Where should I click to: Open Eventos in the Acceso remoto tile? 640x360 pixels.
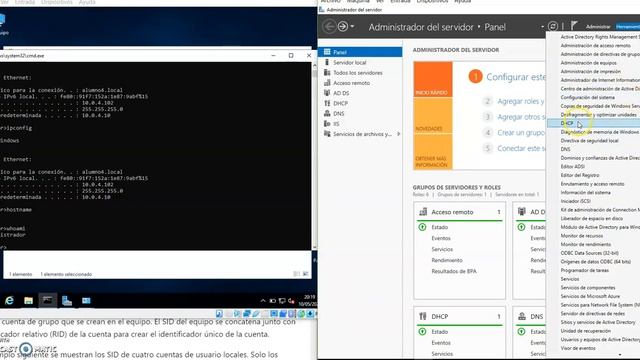point(441,238)
